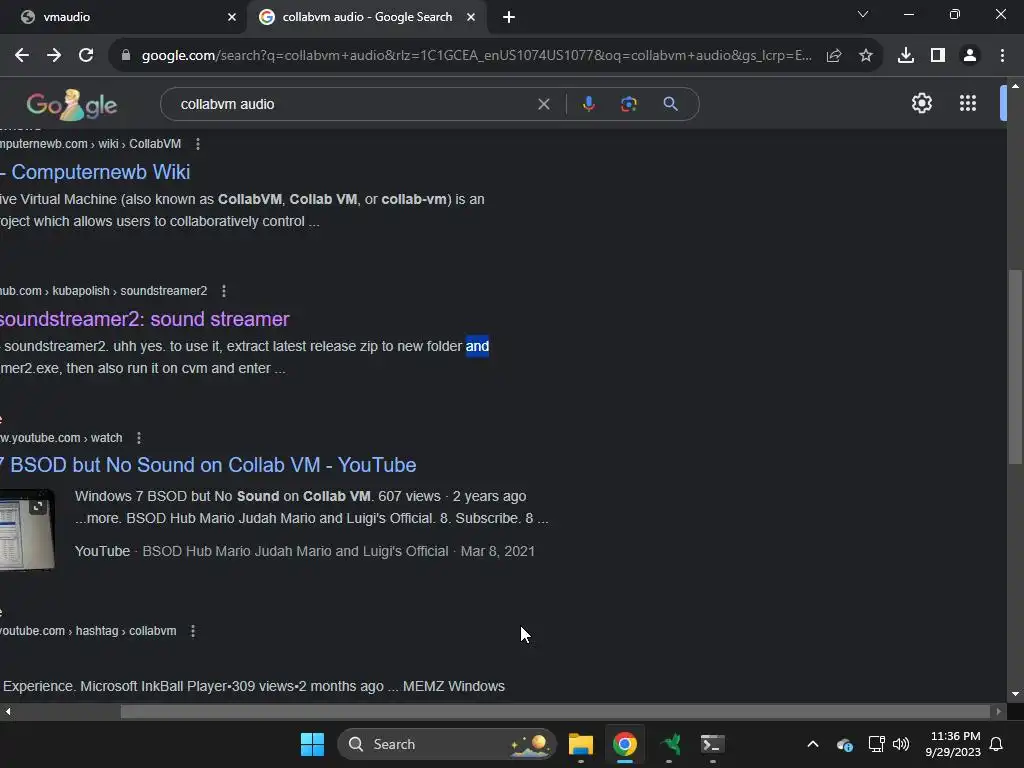Open volume speaker tray icon
The width and height of the screenshot is (1024, 768).
[x=901, y=744]
